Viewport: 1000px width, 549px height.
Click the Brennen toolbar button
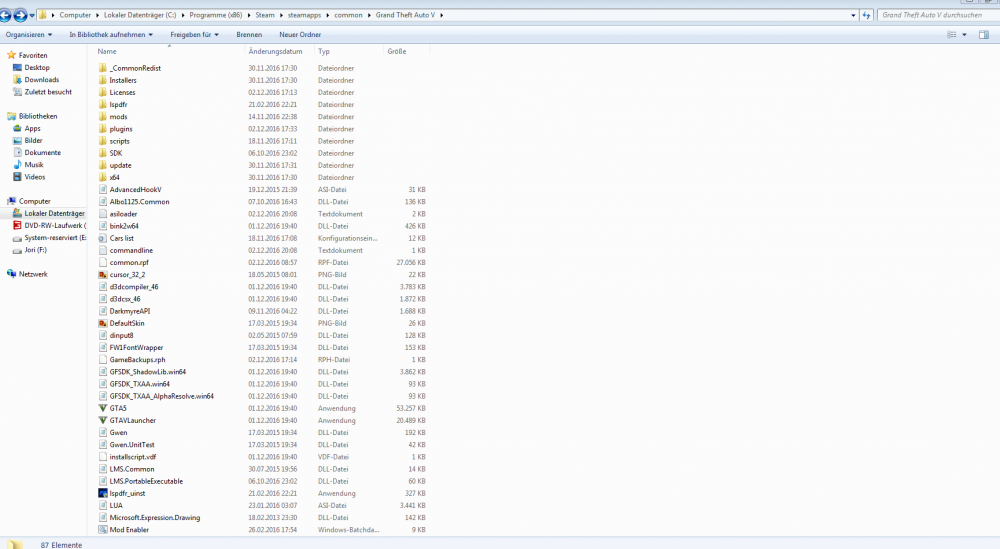point(249,34)
